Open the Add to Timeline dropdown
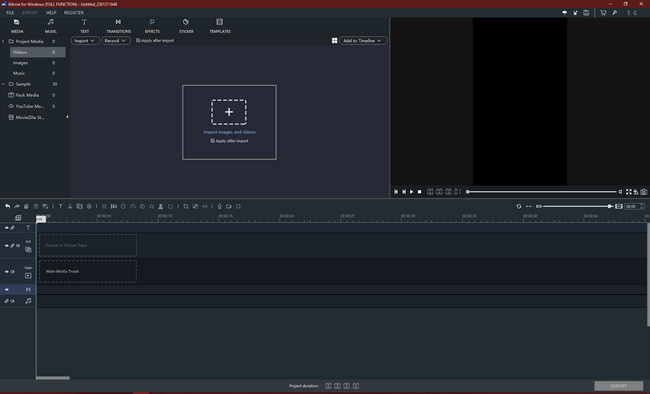Viewport: 650px width, 394px height. point(363,41)
